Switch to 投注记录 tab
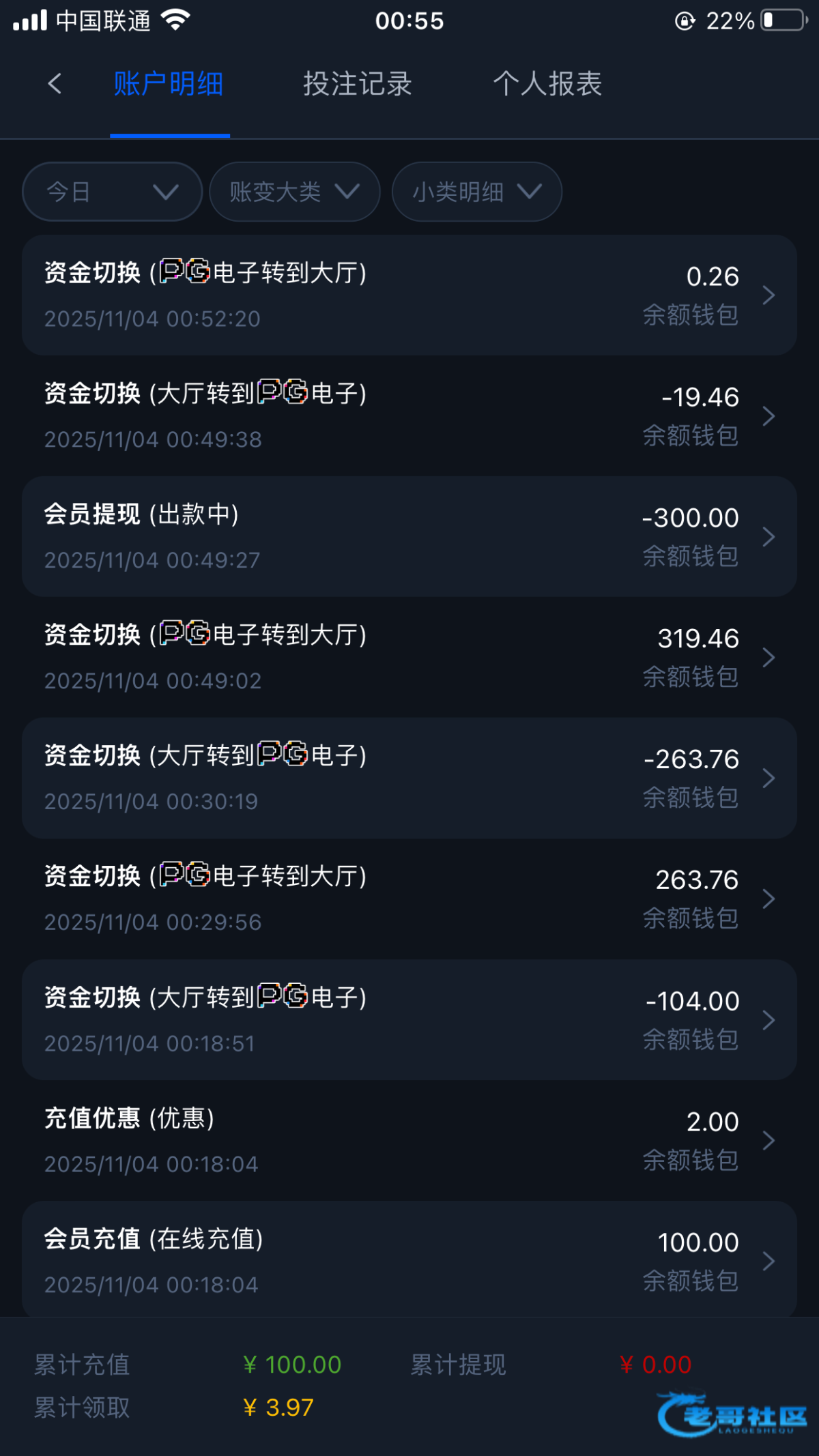Image resolution: width=819 pixels, height=1456 pixels. tap(358, 84)
